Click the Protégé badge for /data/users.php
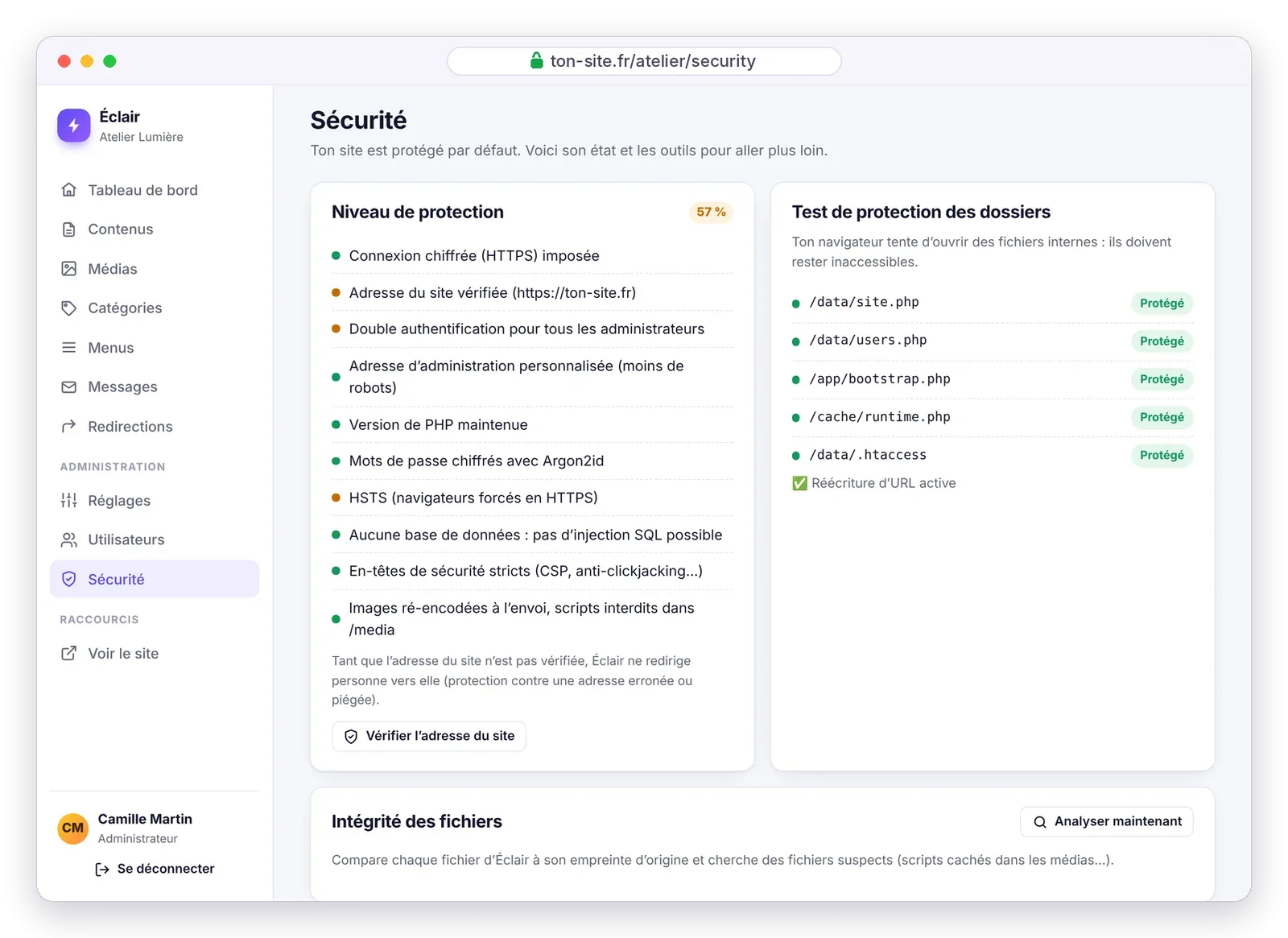The image size is (1288, 938). [x=1162, y=341]
